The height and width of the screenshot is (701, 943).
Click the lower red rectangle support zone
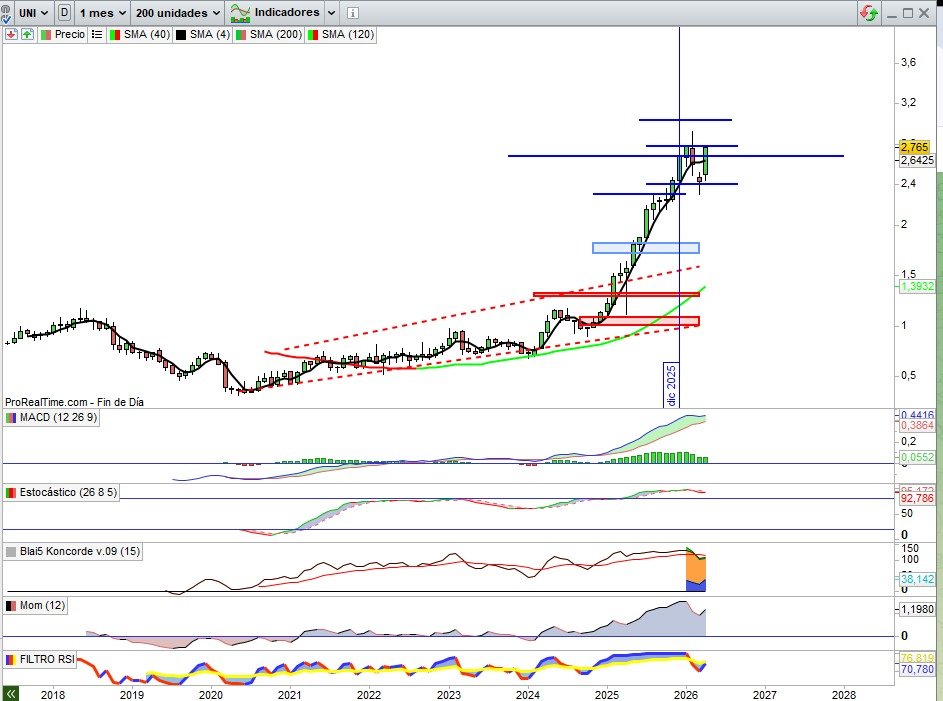[639, 321]
